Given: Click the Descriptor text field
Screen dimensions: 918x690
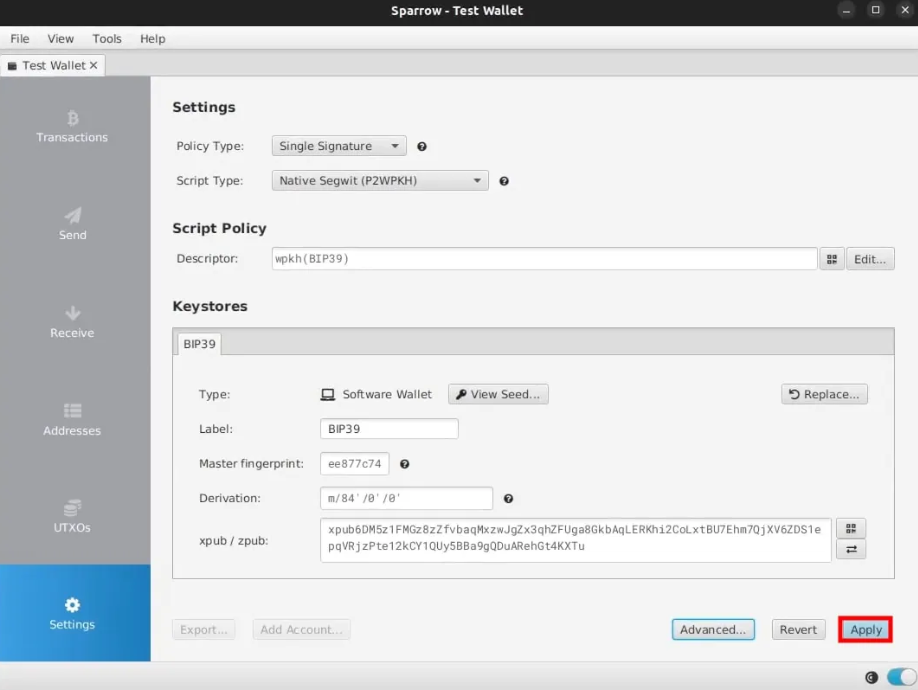Looking at the screenshot, I should (544, 259).
